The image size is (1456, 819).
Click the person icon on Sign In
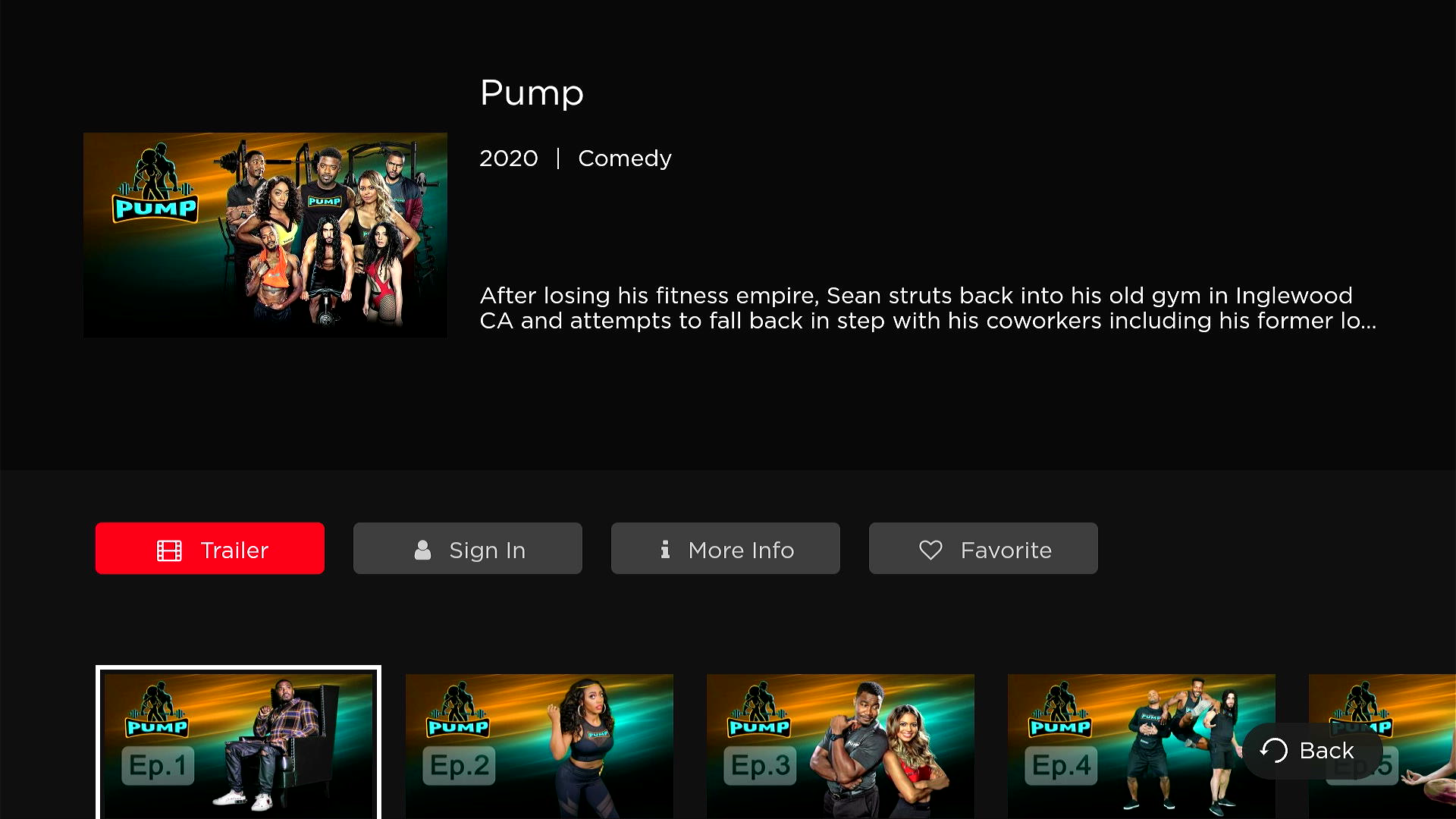[x=422, y=550]
